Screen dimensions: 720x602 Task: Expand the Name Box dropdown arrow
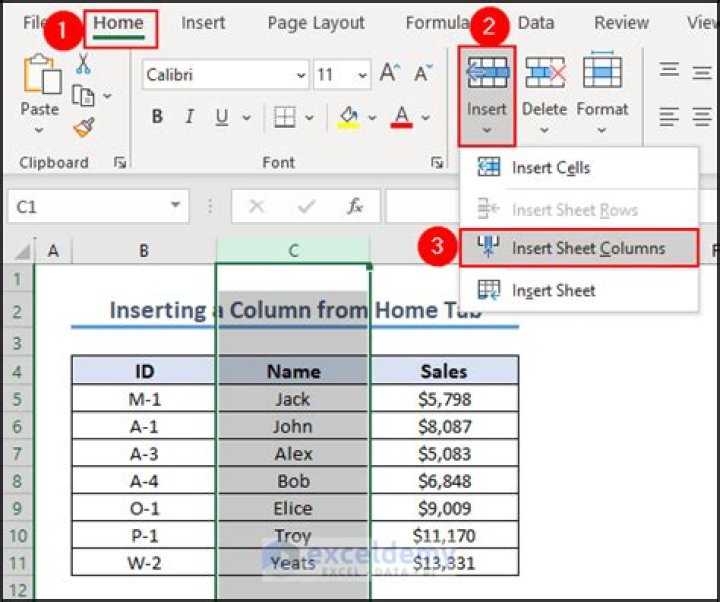pos(175,205)
